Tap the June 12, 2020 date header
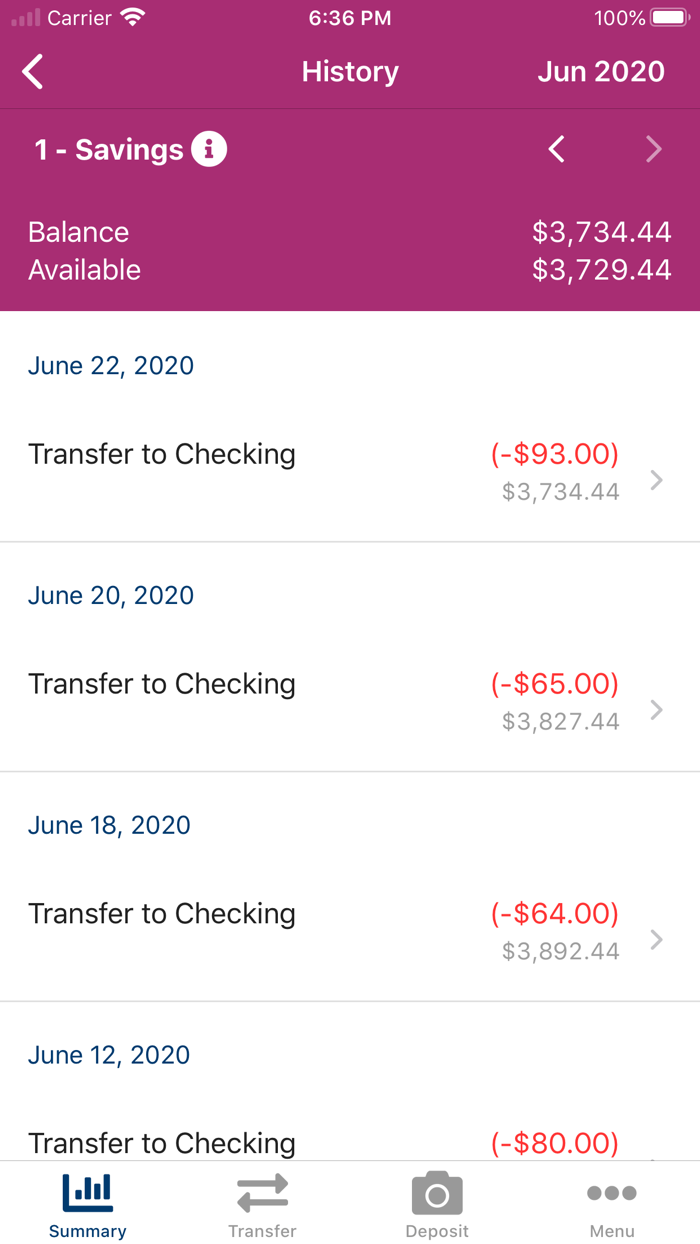Viewport: 700px width, 1244px height. pyautogui.click(x=109, y=1055)
